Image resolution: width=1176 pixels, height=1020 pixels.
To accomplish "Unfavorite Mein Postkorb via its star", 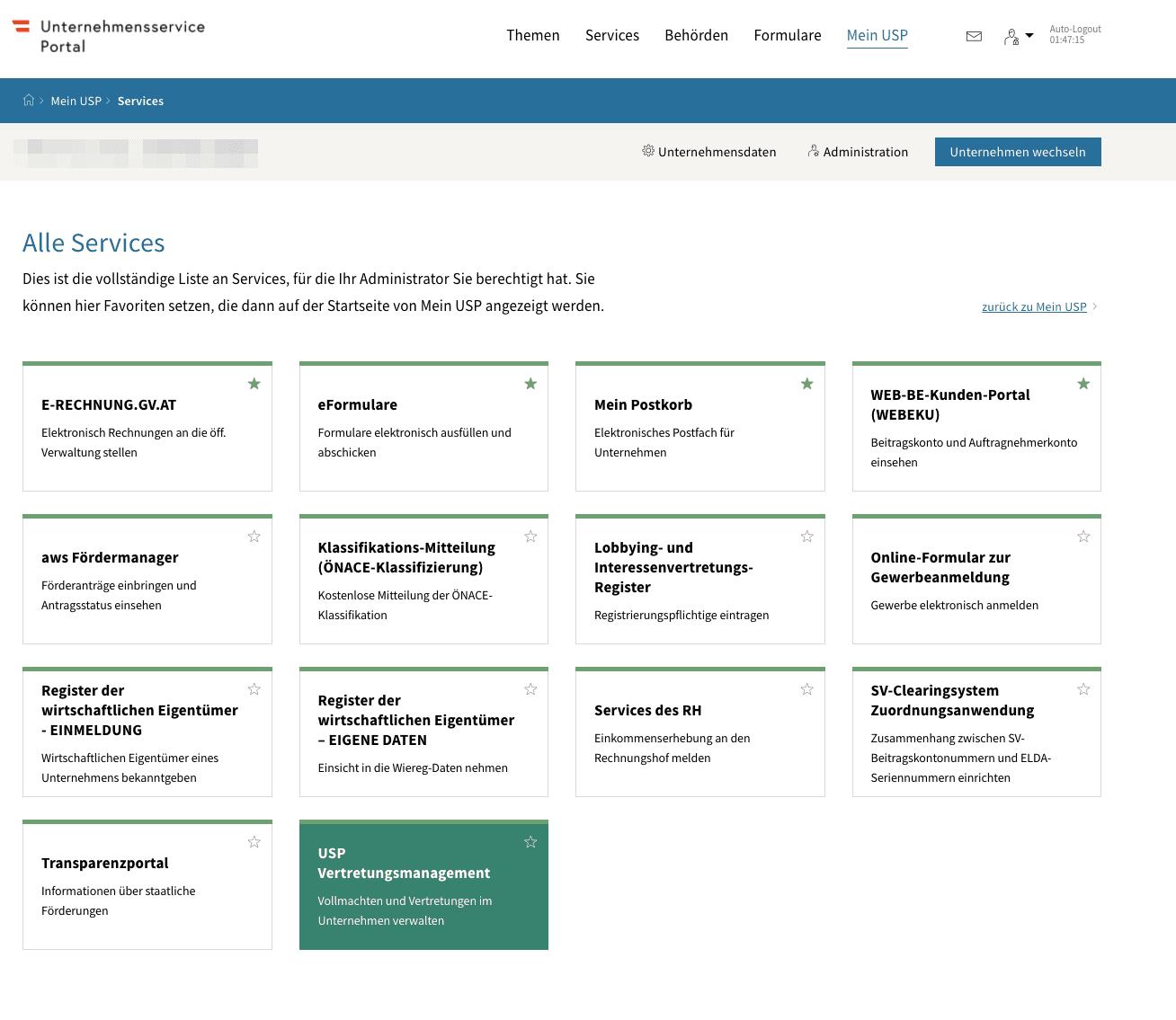I will tap(807, 384).
